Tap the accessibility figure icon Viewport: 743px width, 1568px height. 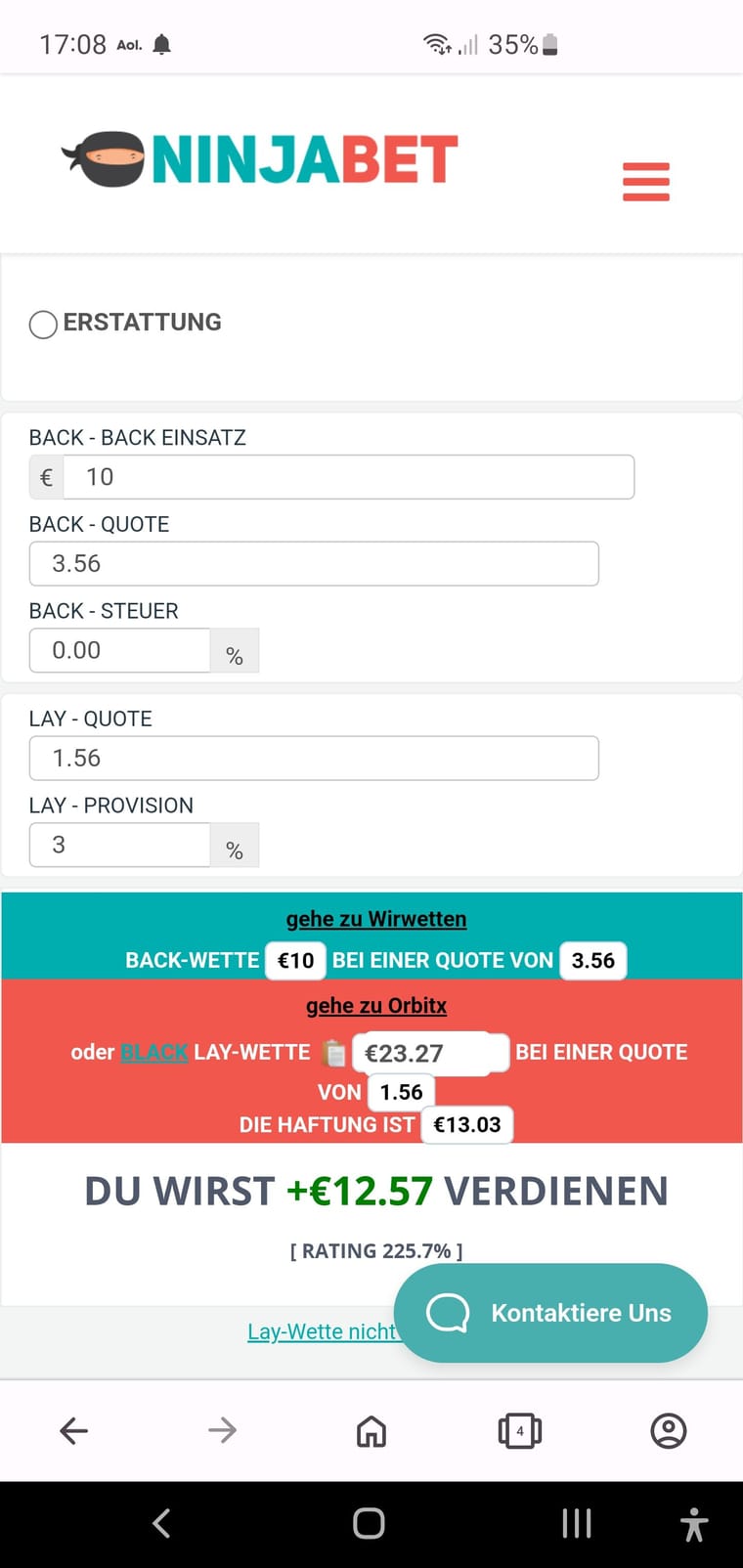[x=694, y=1524]
